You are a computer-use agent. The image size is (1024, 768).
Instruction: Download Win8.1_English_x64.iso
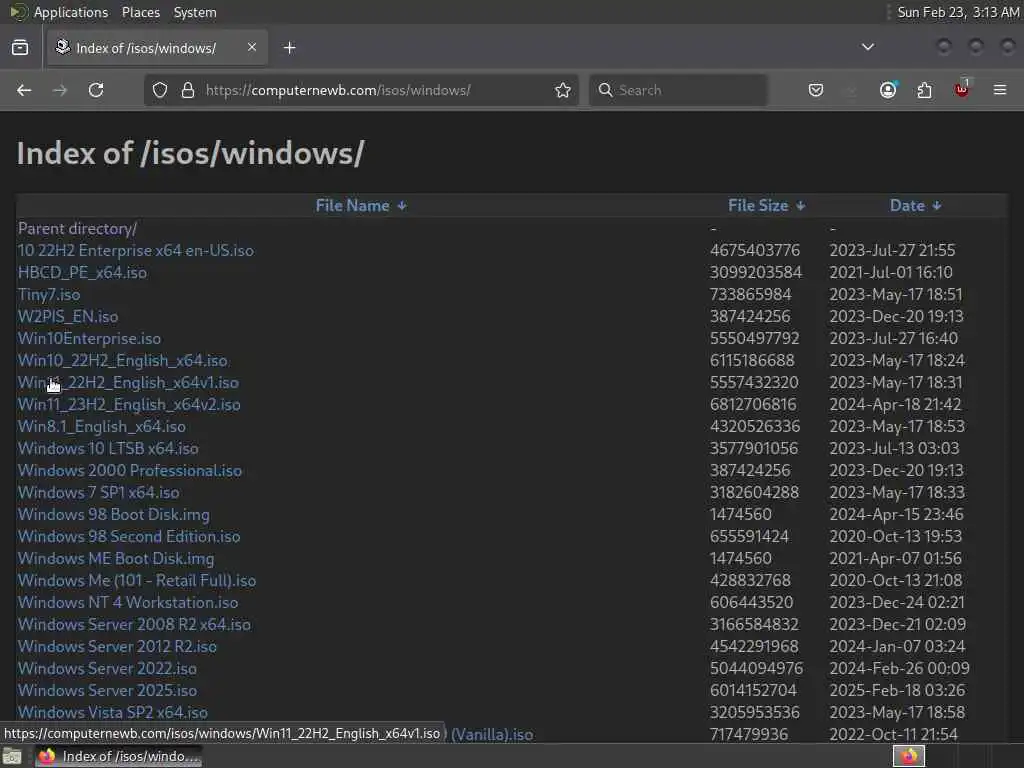(102, 426)
